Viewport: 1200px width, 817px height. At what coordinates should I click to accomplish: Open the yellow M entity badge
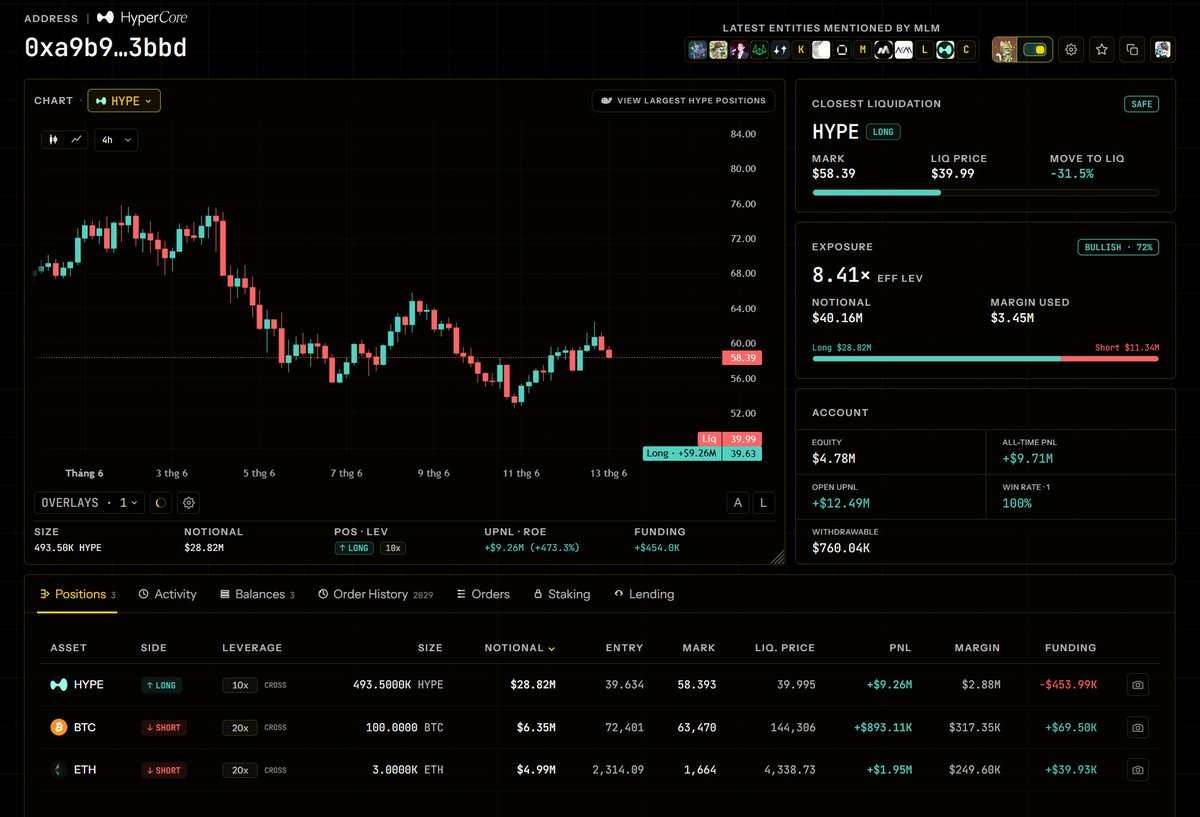pos(862,49)
